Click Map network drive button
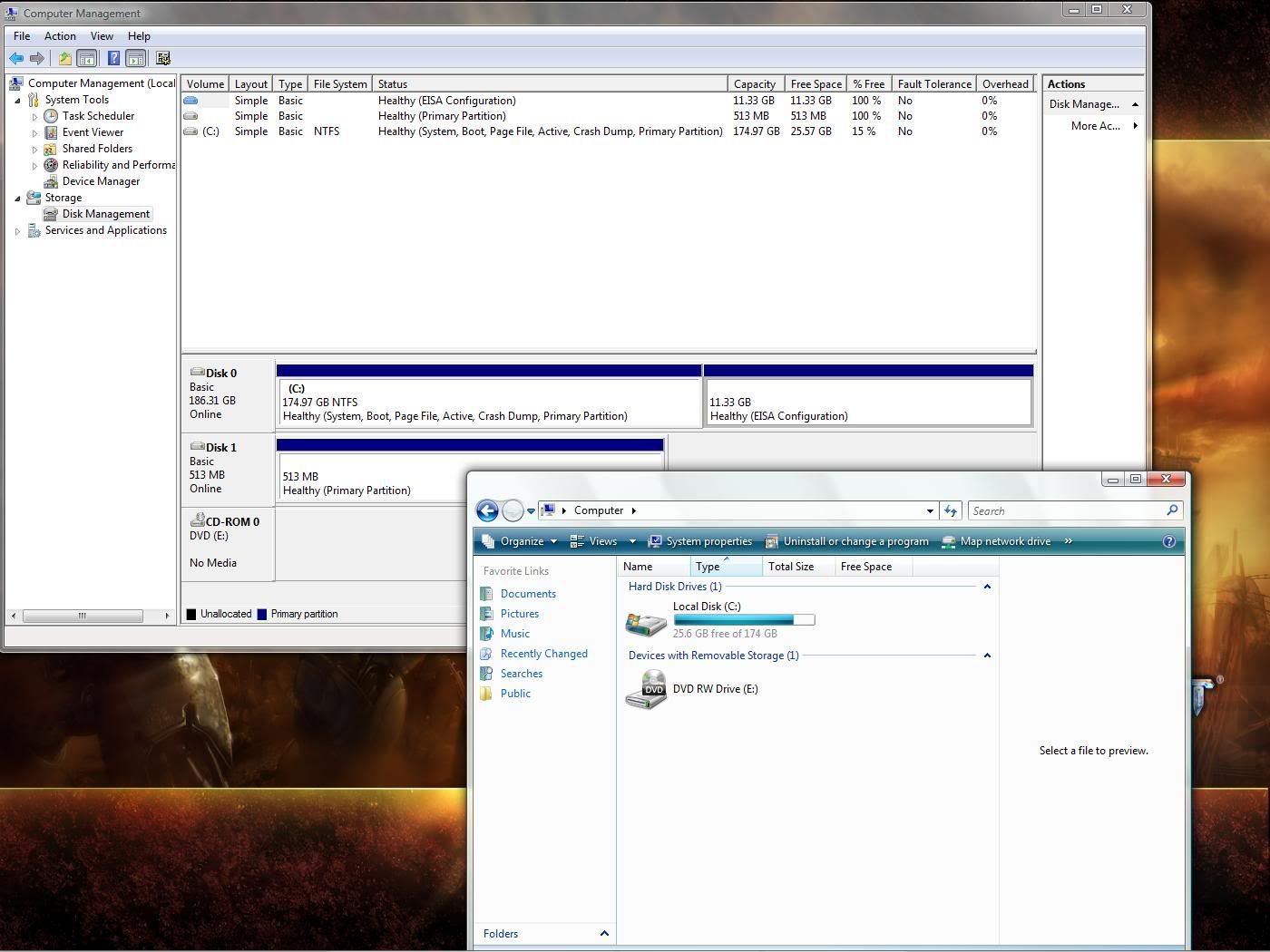This screenshot has width=1270, height=952. tap(996, 541)
